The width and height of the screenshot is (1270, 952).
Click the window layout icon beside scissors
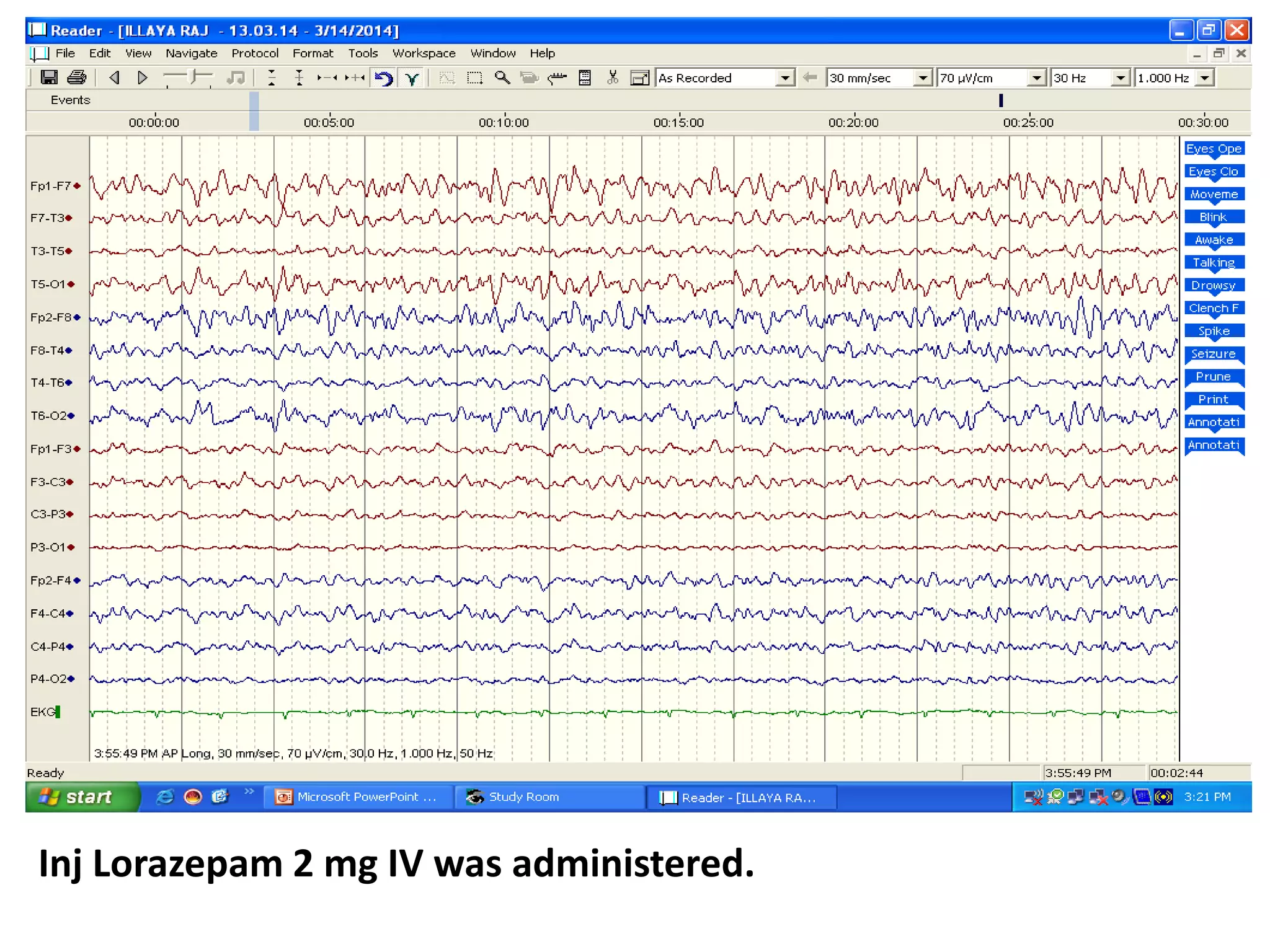639,77
